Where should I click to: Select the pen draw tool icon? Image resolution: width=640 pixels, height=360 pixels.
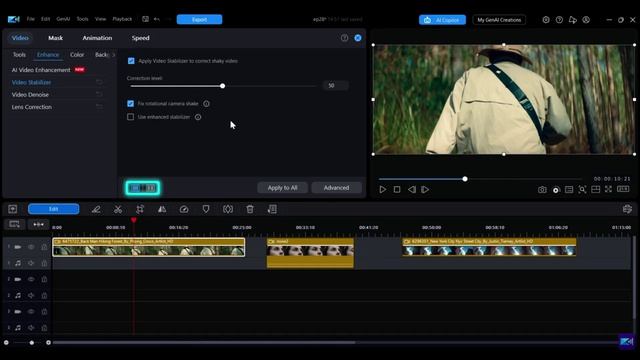pos(96,209)
